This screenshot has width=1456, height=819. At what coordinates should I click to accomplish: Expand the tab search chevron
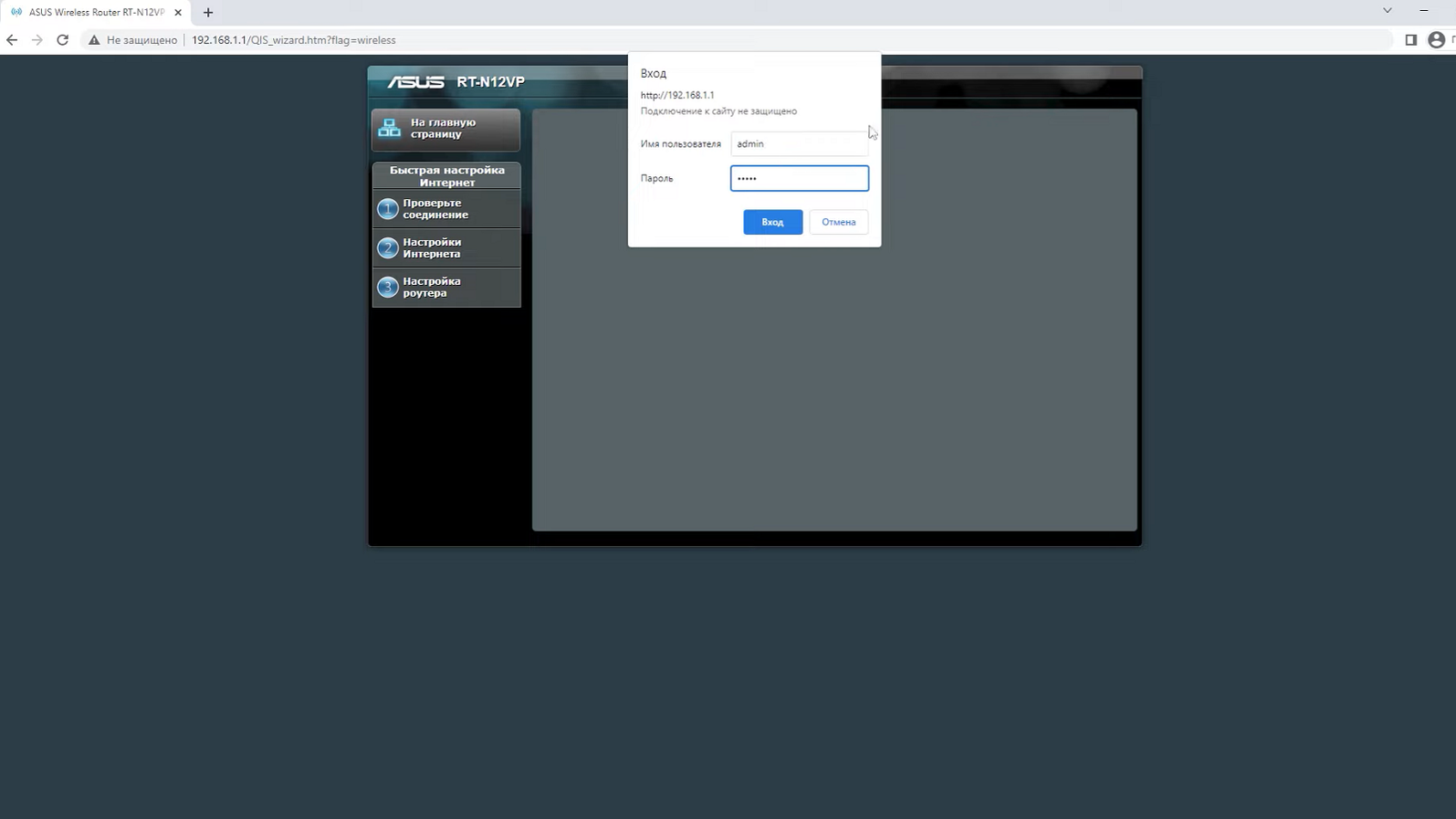pyautogui.click(x=1387, y=11)
